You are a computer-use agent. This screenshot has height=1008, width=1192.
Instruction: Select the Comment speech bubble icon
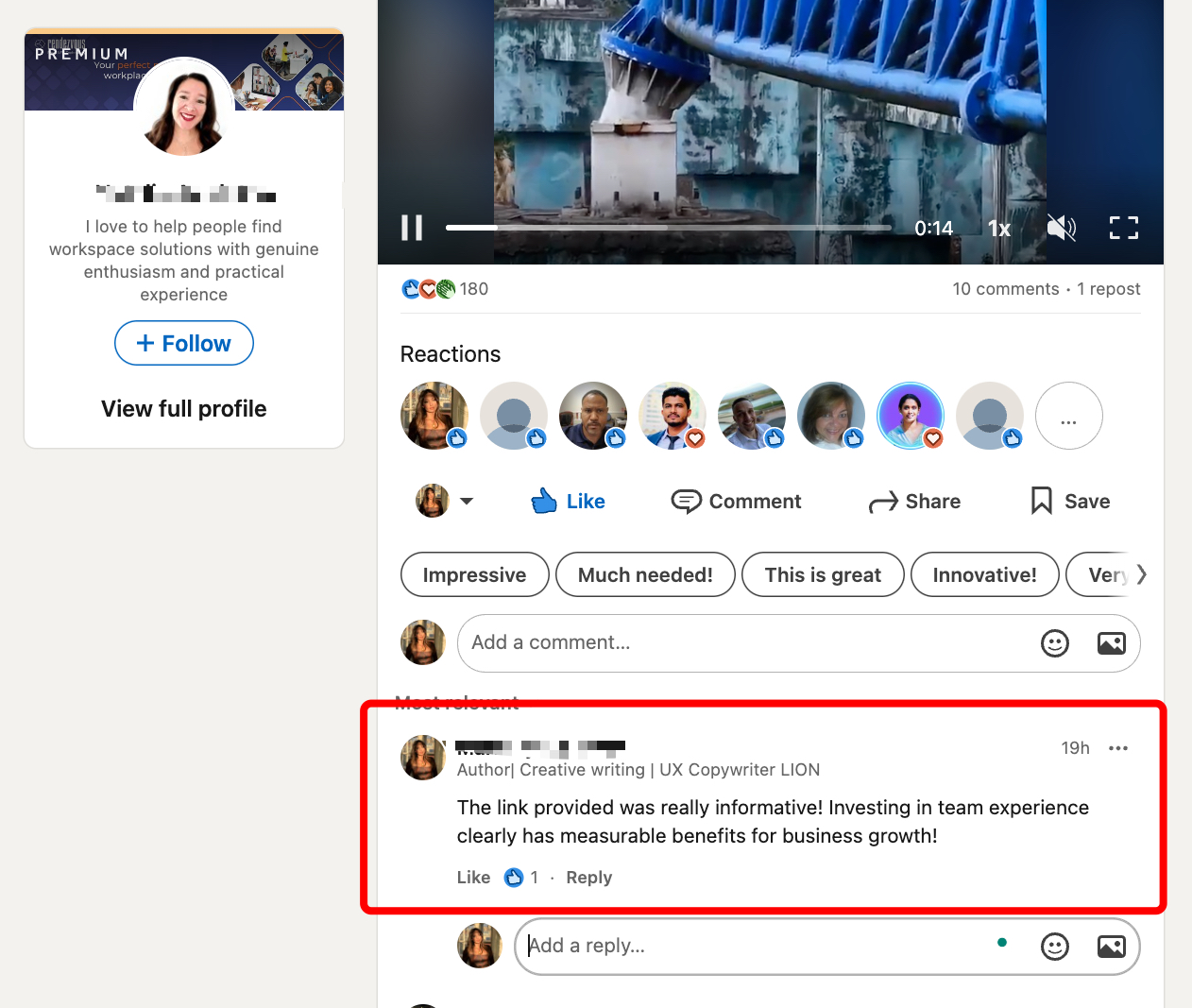click(685, 501)
